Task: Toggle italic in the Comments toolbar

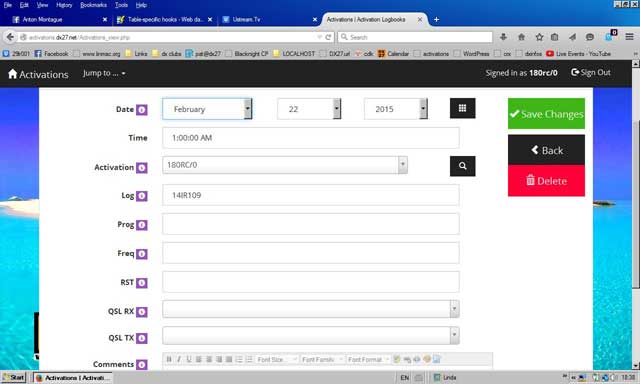Action: coord(179,359)
